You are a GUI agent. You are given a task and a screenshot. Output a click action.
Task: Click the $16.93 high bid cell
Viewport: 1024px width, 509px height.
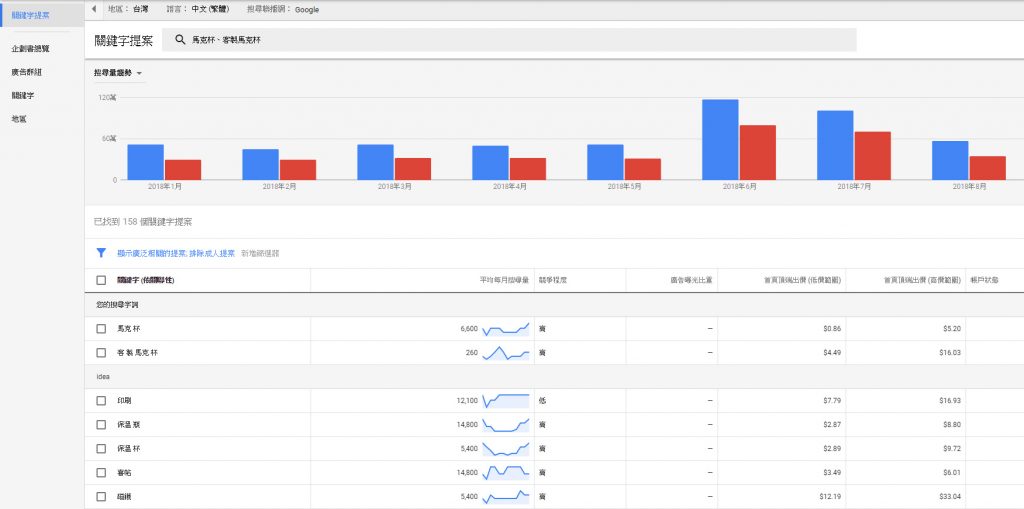950,401
